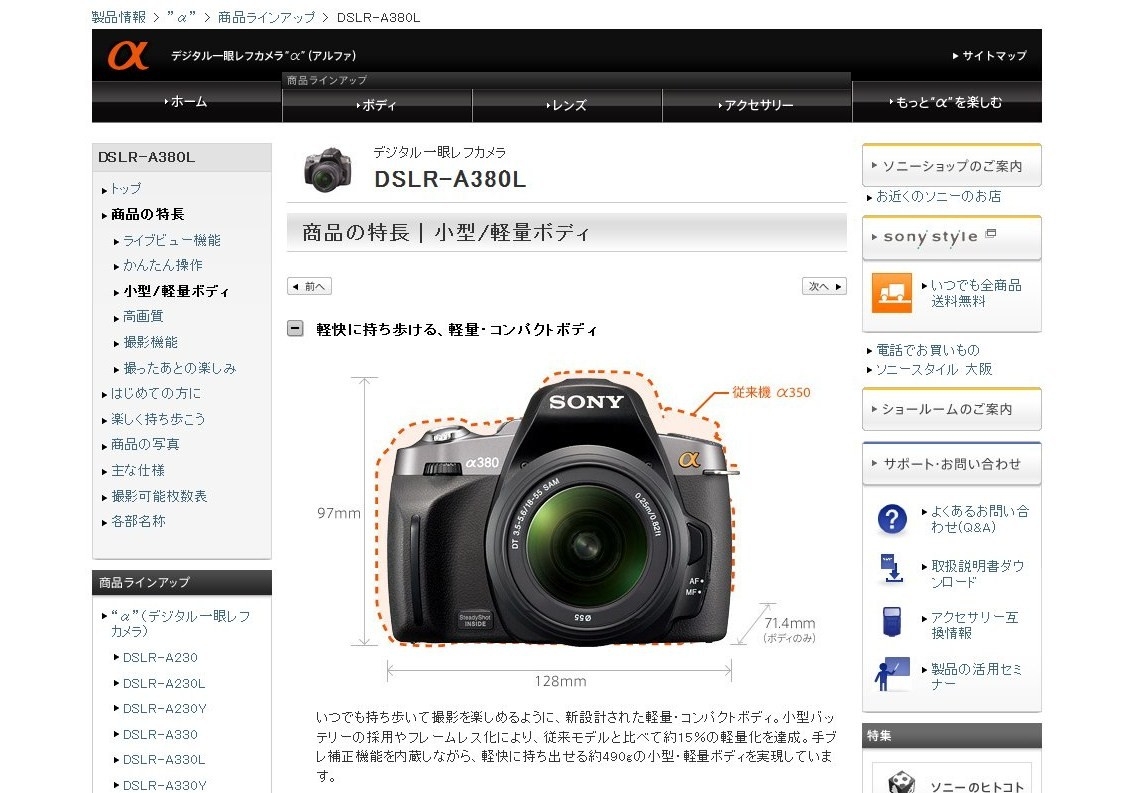Select DSLR-A330 in the lineup list

coord(159,734)
